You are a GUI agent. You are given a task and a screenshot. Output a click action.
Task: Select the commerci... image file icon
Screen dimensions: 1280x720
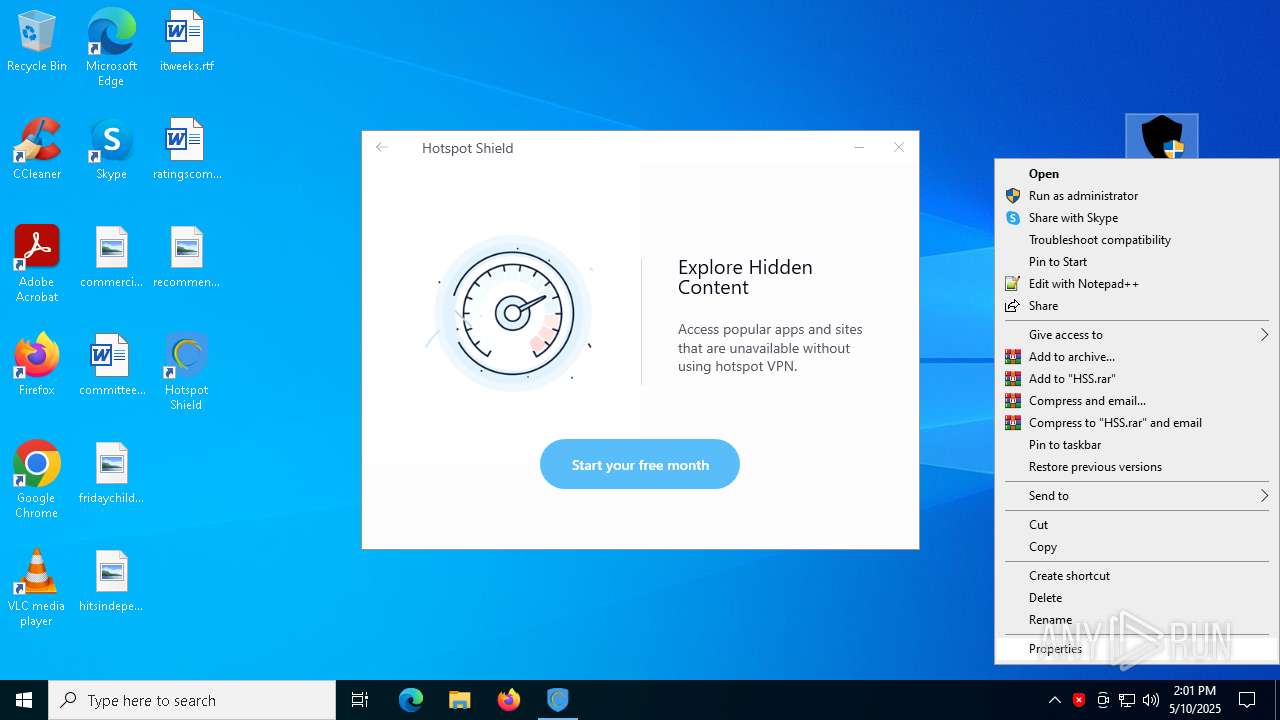111,258
